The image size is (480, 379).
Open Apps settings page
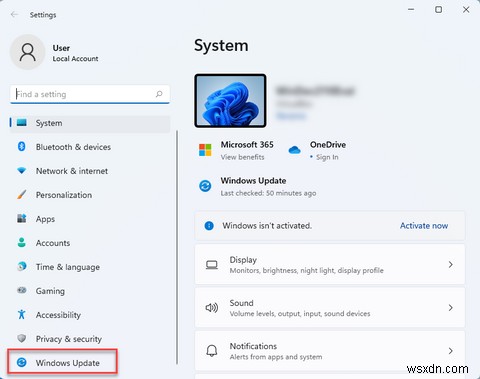pos(45,219)
